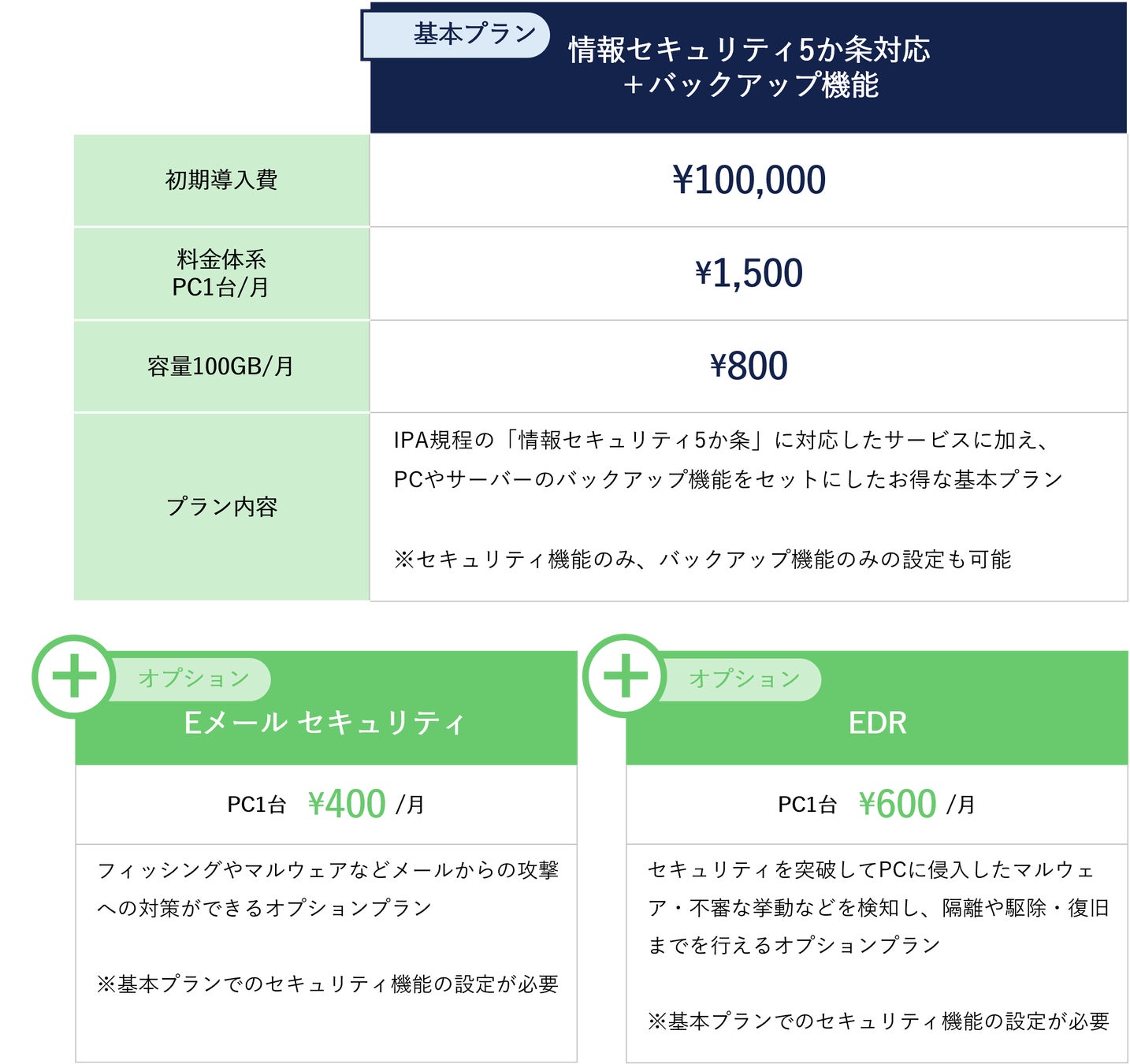Click the フィッシングやマルウェア description text
The height and width of the screenshot is (1064, 1130).
(327, 889)
